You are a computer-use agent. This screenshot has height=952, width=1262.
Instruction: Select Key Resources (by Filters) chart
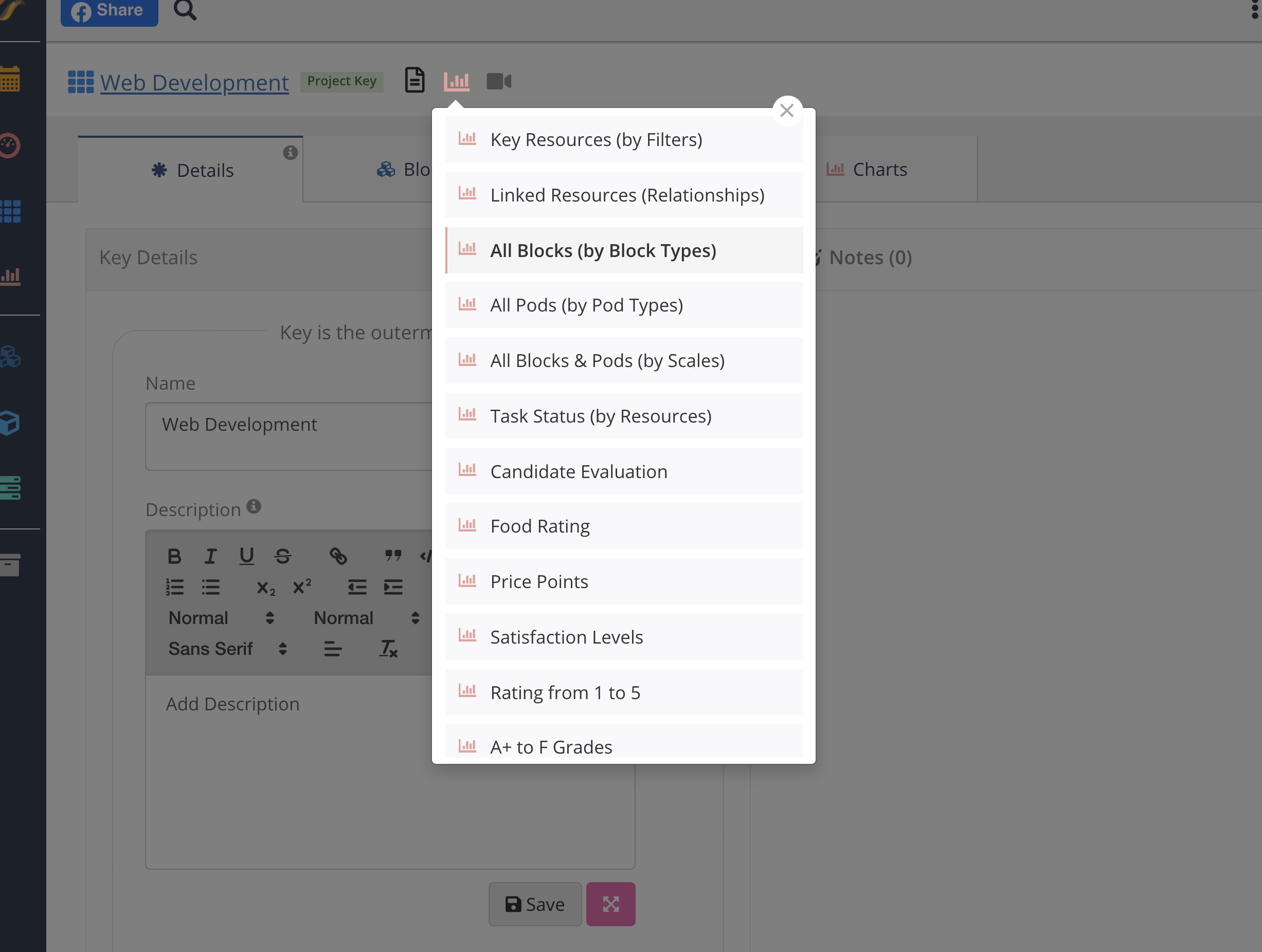click(624, 140)
